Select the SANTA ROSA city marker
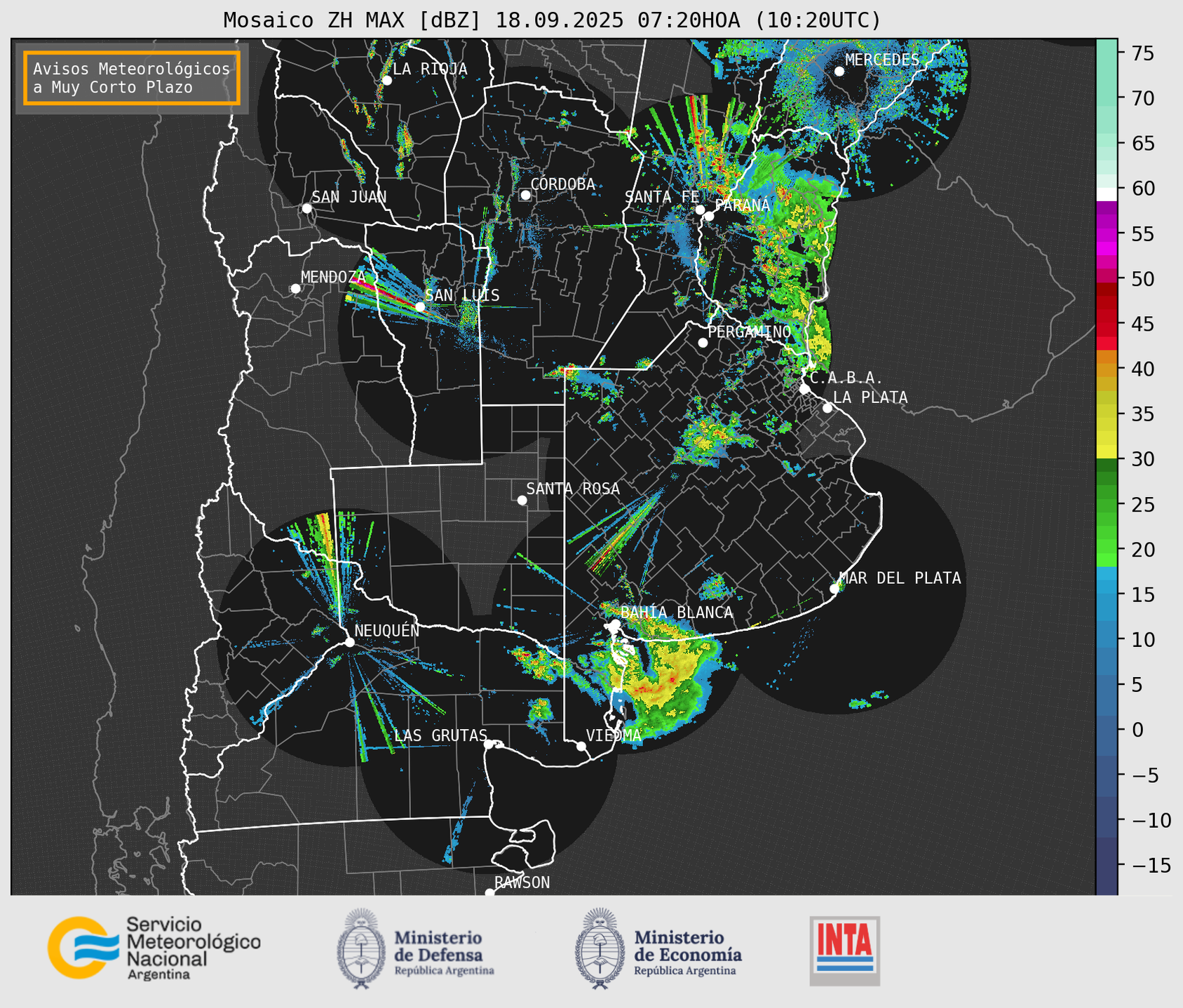1183x1008 pixels. pos(522,500)
